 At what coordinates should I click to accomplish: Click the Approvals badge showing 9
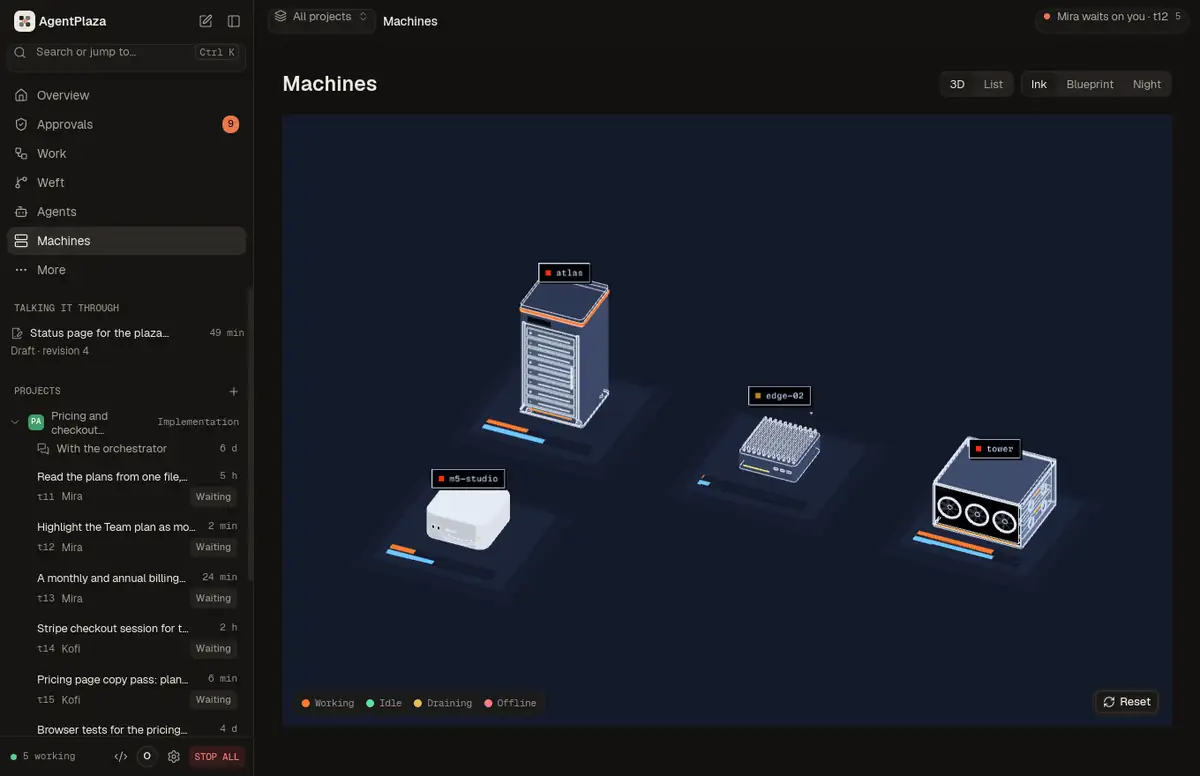click(x=230, y=124)
